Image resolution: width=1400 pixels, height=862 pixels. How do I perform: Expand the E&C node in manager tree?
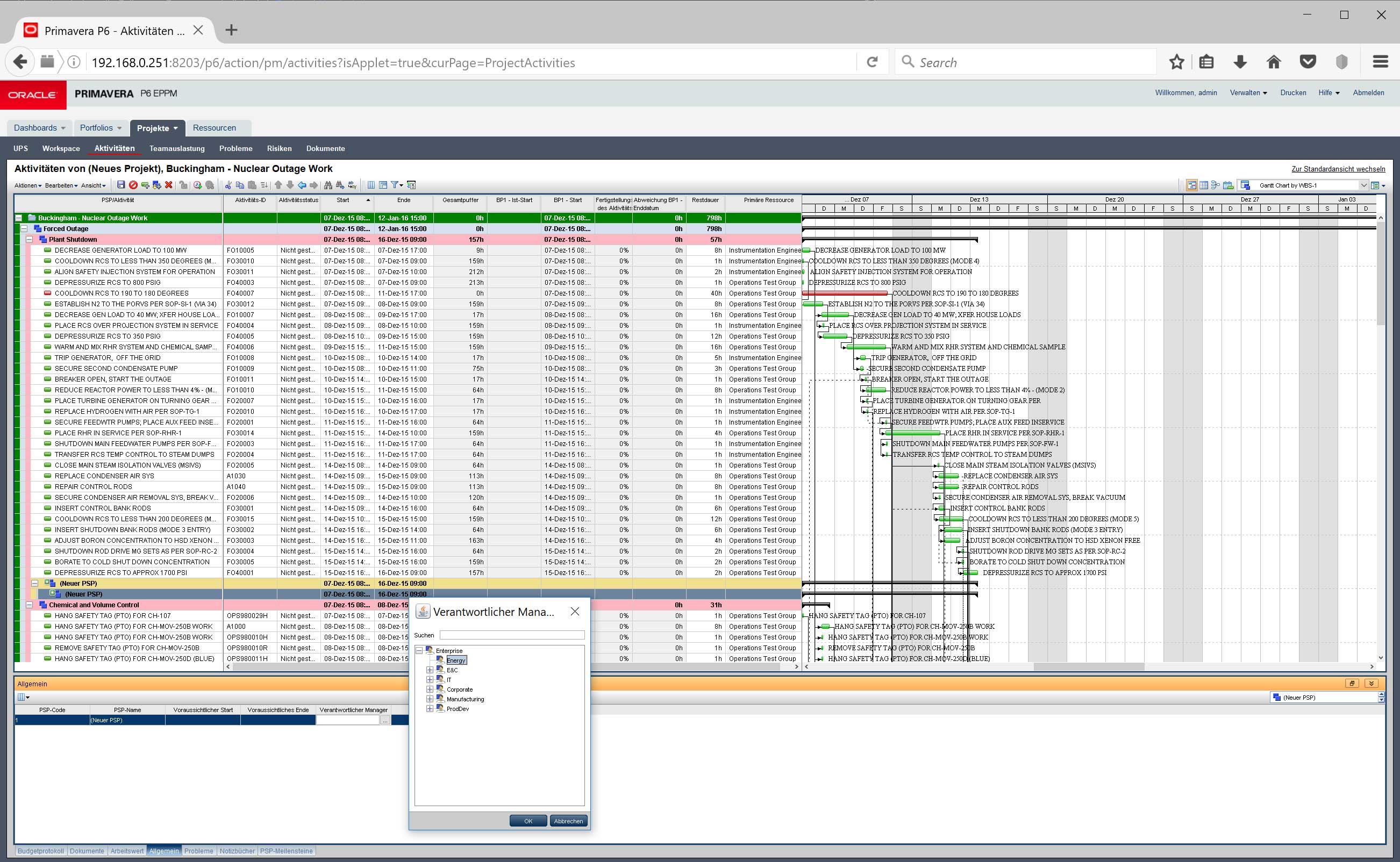coord(430,670)
